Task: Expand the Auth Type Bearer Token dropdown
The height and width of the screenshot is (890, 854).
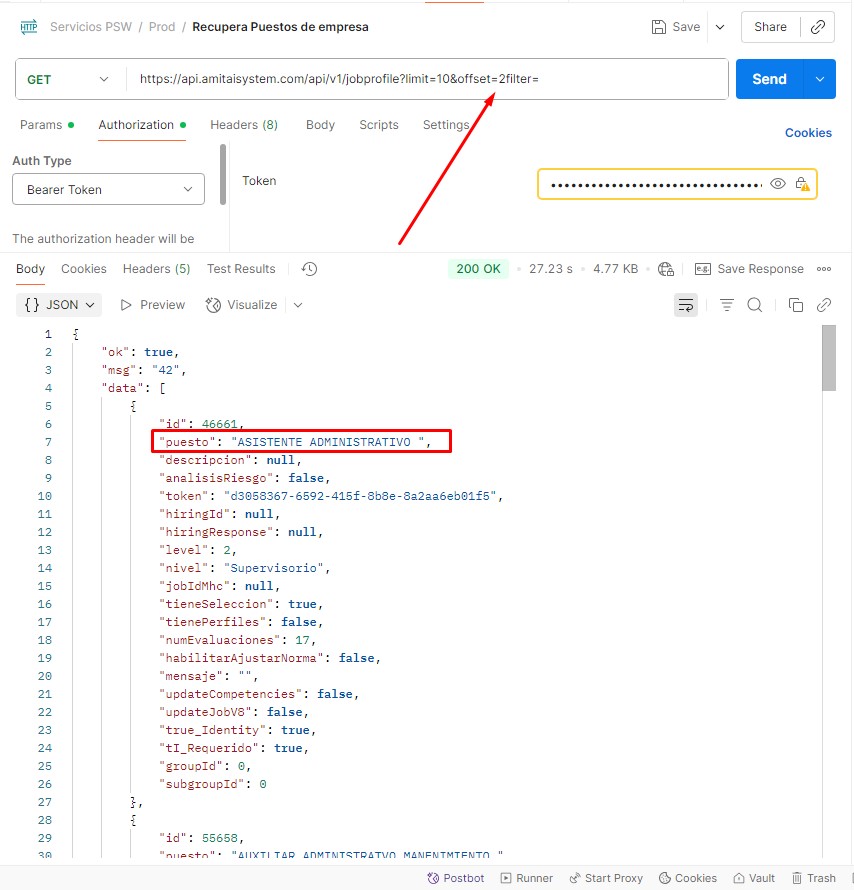Action: coord(108,189)
